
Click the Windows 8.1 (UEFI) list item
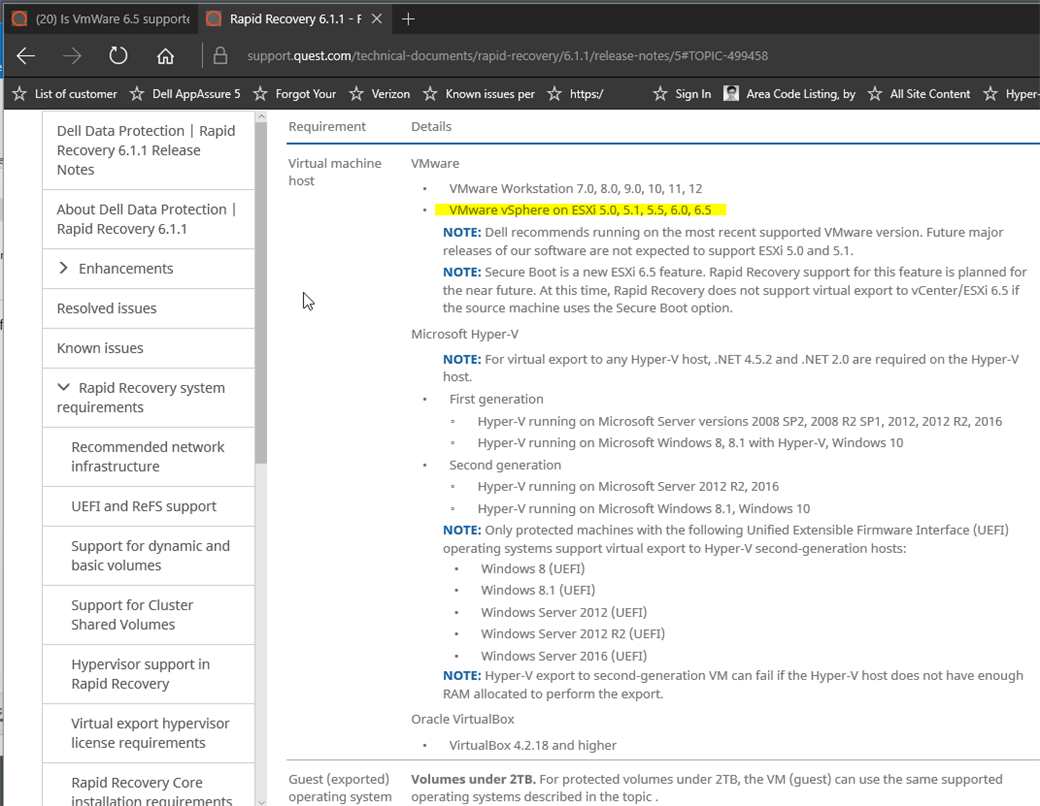(x=538, y=590)
